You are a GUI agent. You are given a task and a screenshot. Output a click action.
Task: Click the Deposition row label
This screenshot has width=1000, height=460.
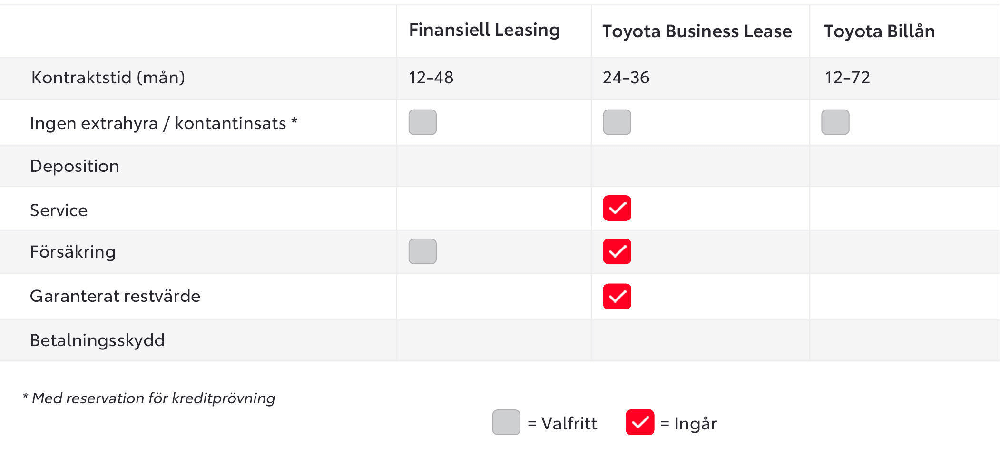tap(74, 167)
